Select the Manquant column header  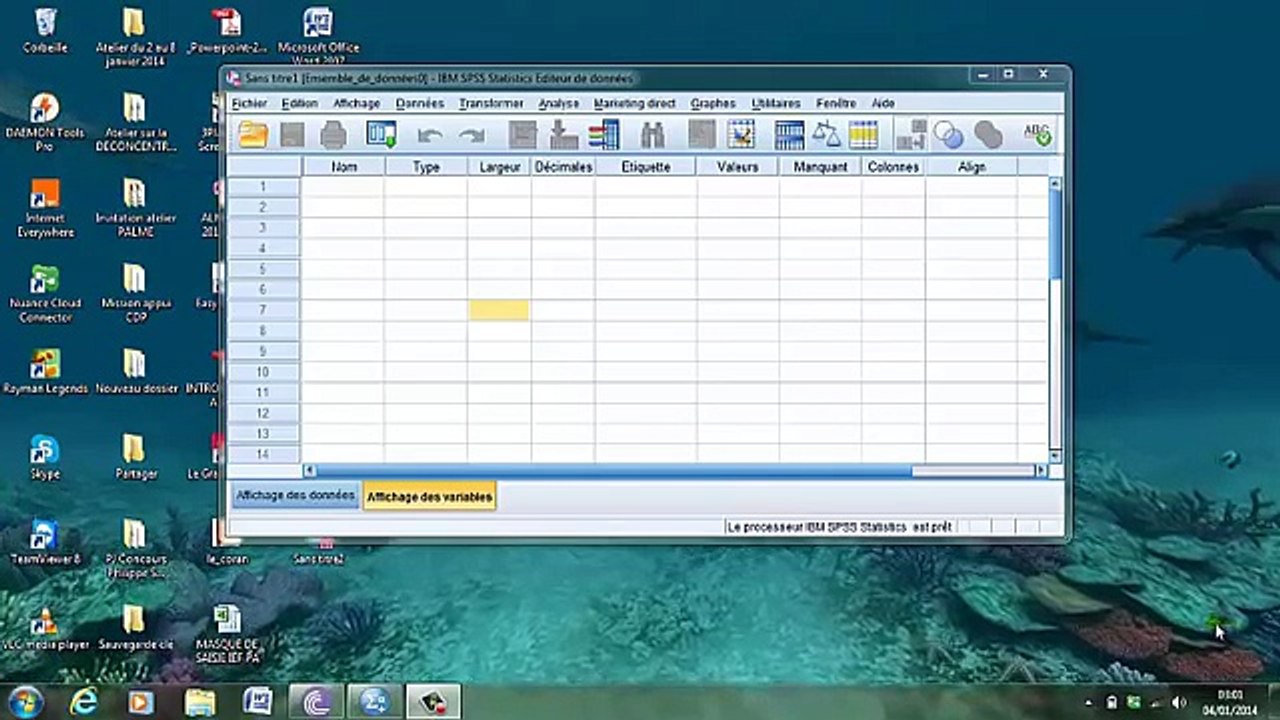[x=820, y=167]
